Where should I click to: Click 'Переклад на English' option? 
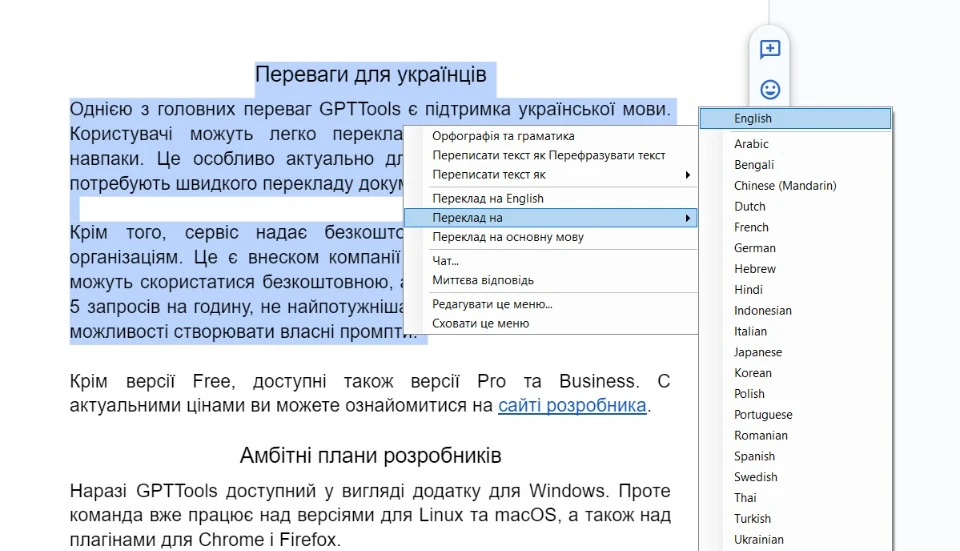[x=488, y=199]
